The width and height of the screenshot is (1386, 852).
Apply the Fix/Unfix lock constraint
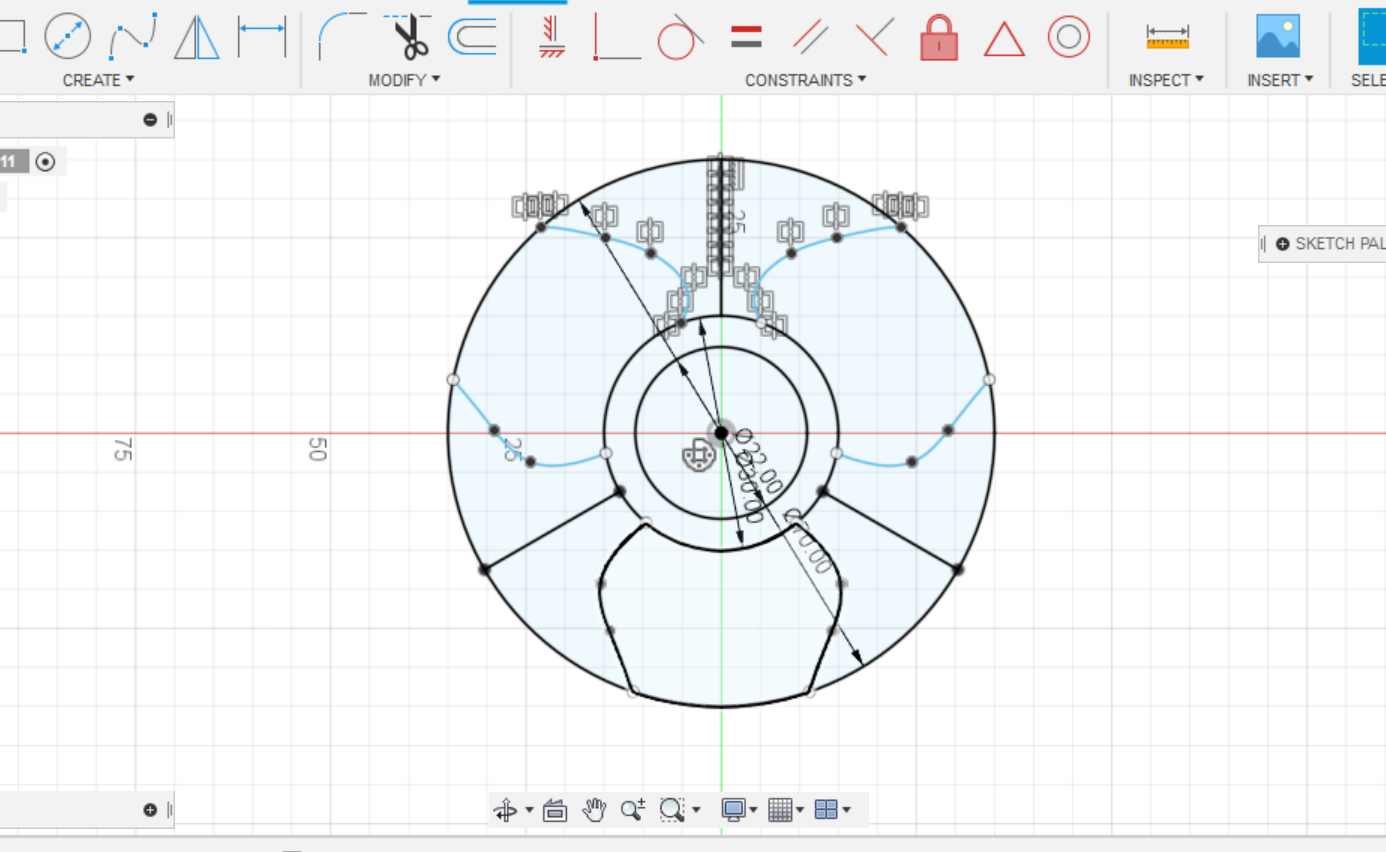coord(939,37)
